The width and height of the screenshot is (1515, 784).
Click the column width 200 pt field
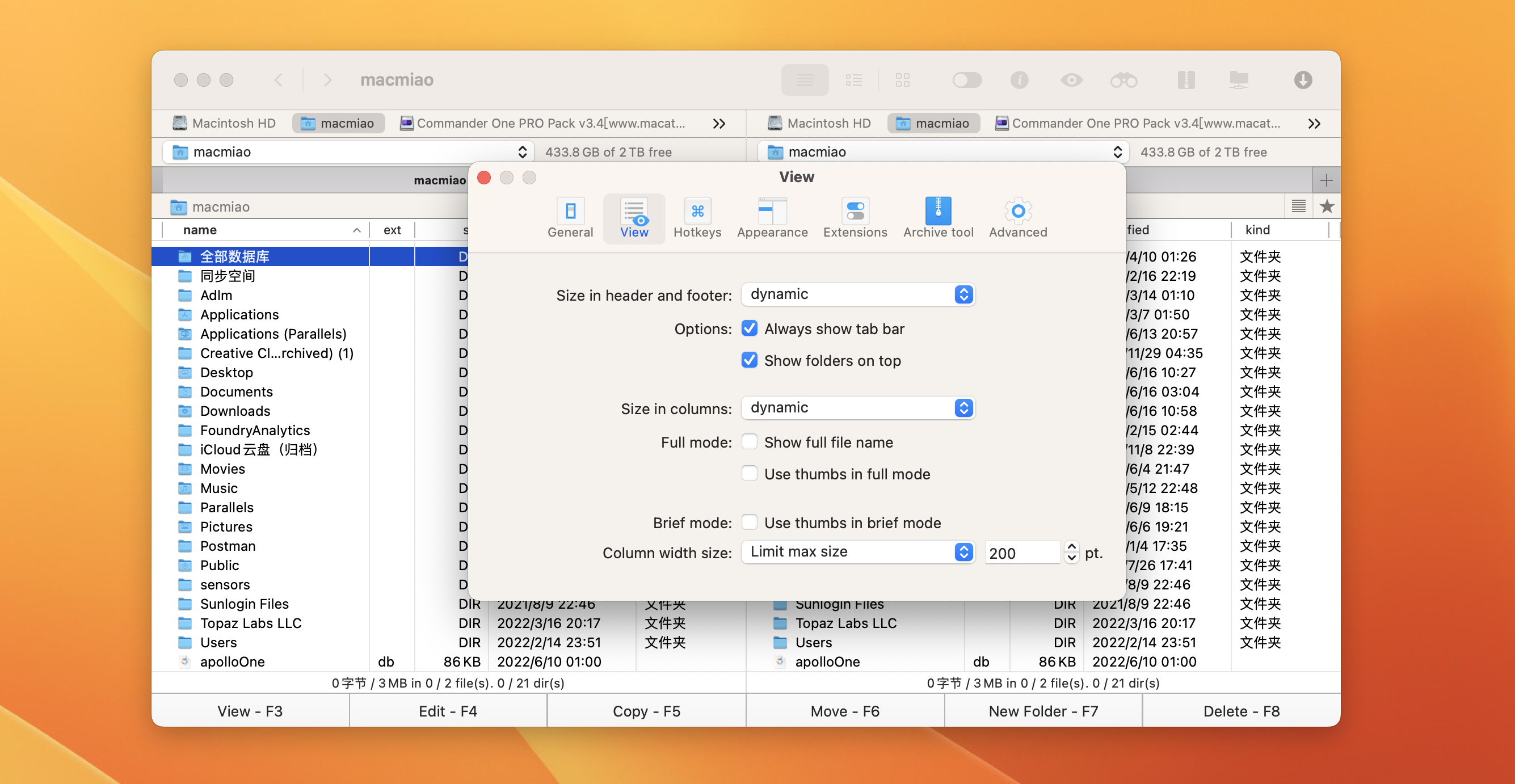(1021, 553)
